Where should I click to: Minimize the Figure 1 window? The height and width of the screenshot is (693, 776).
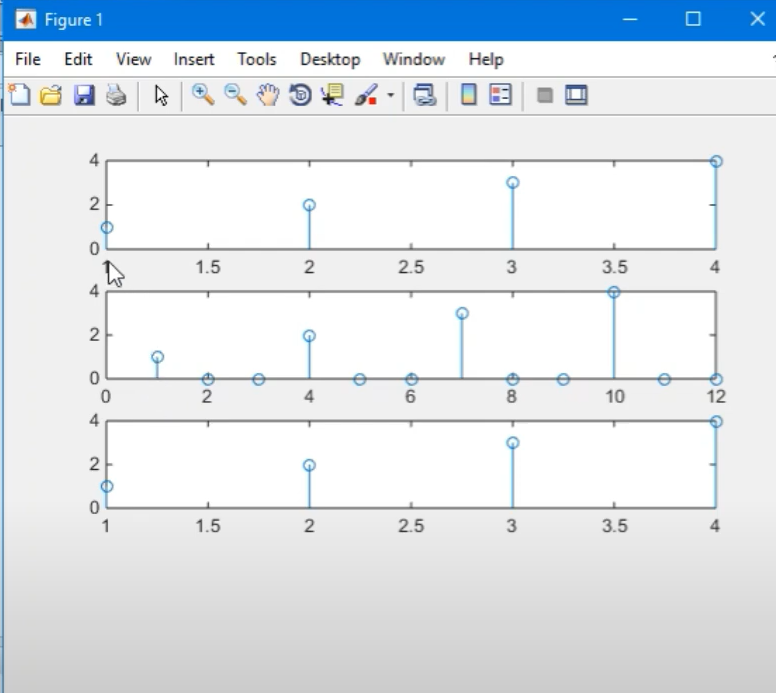coord(630,19)
